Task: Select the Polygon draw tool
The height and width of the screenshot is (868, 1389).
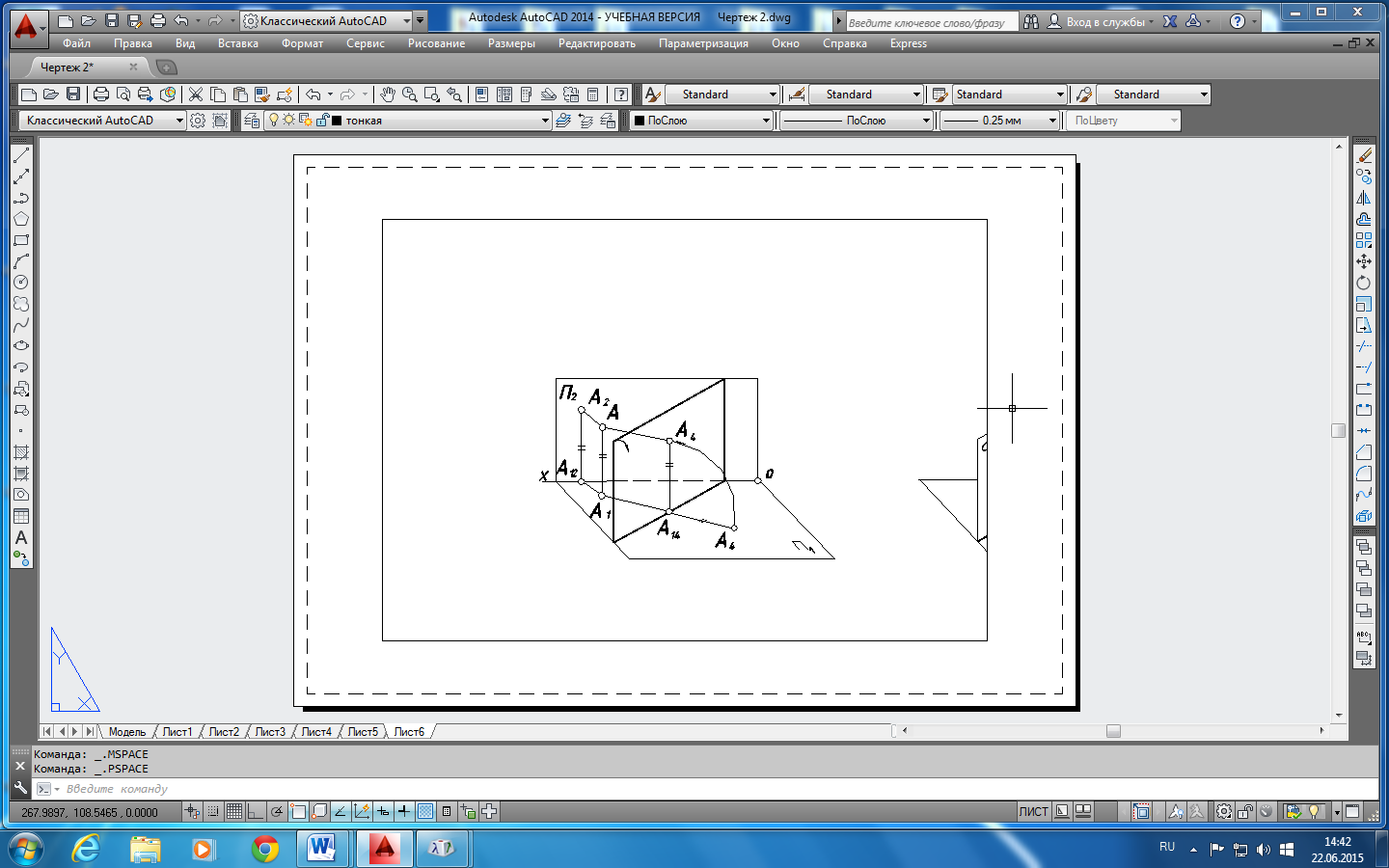Action: pos(21,219)
